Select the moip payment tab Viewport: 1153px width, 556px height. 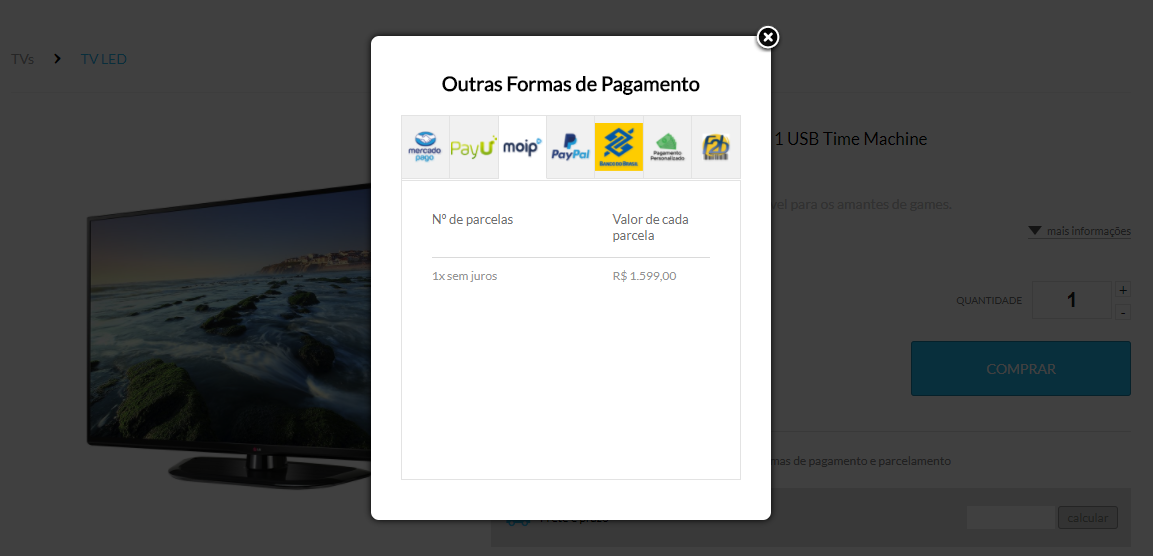522,147
